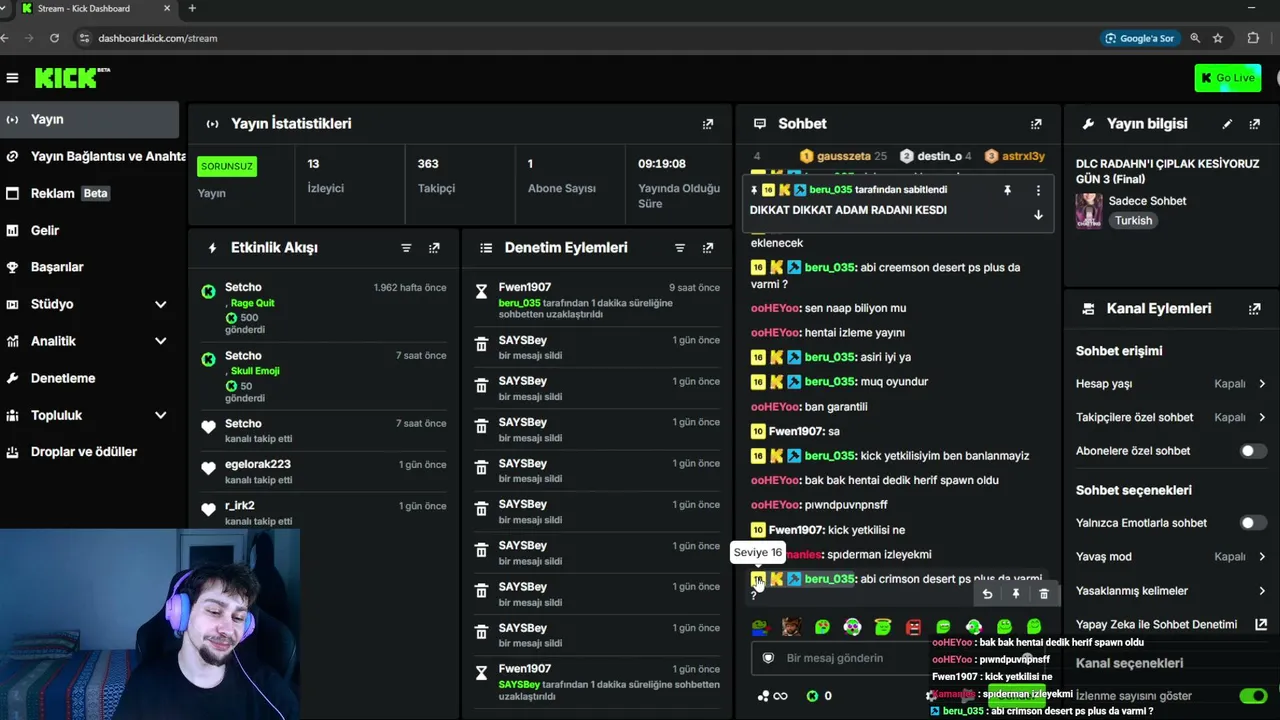The image size is (1280, 720).
Task: Open Takipçilere özel sohbet setting
Action: (x=1171, y=417)
